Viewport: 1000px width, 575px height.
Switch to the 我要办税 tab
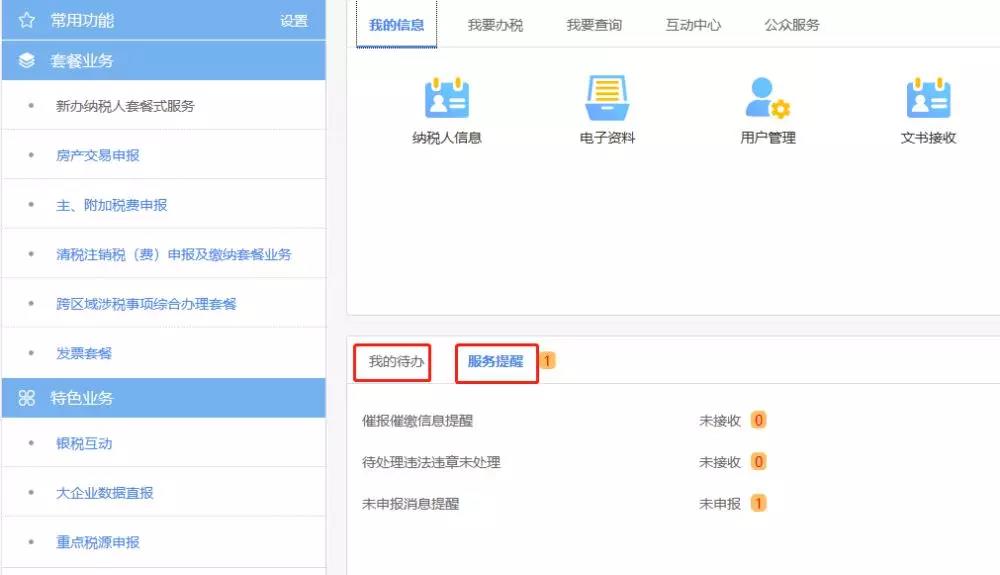click(x=495, y=25)
